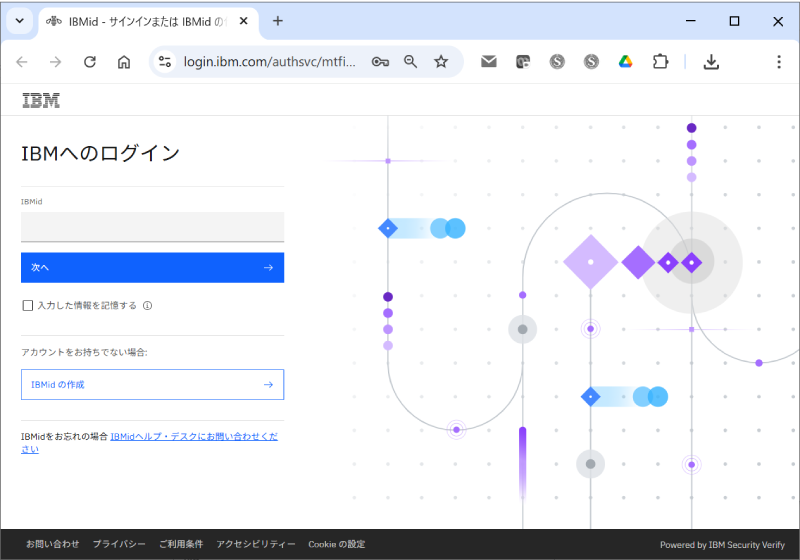Screen dimensions: 800x560
Task: Open a new browser tab
Action: (x=278, y=21)
